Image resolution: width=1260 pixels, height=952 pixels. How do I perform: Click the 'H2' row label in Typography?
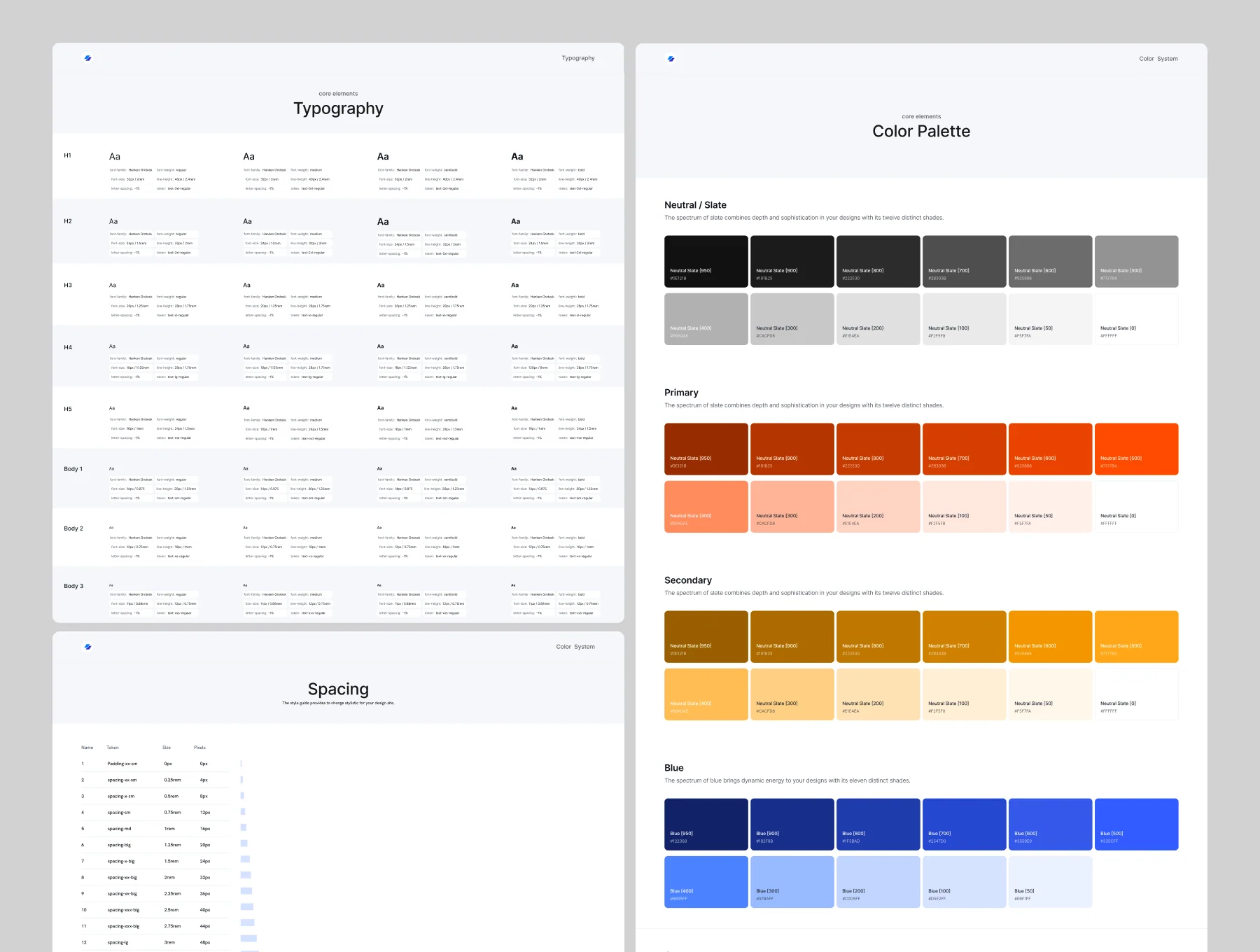68,221
